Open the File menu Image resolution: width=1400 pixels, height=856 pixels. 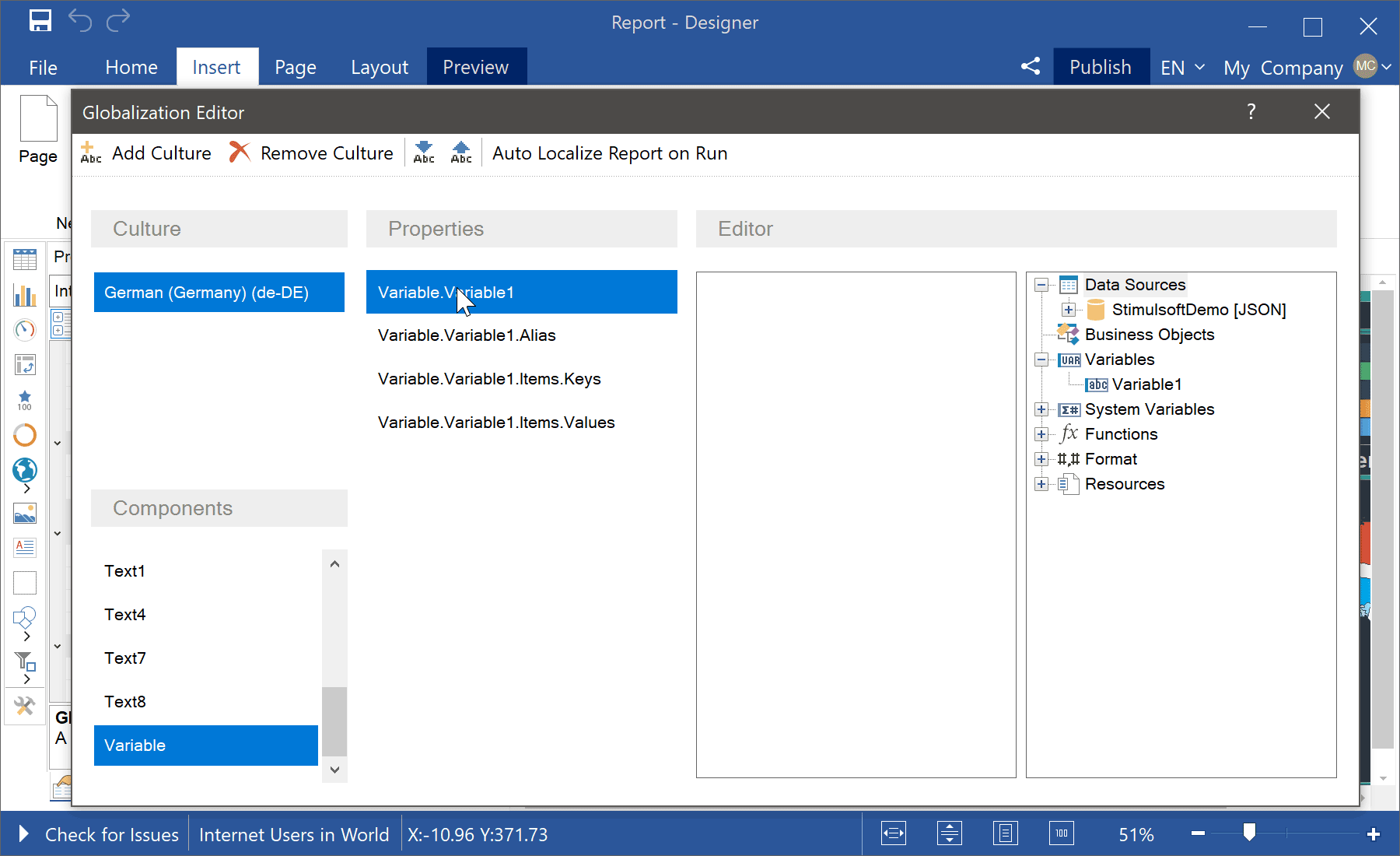[44, 68]
